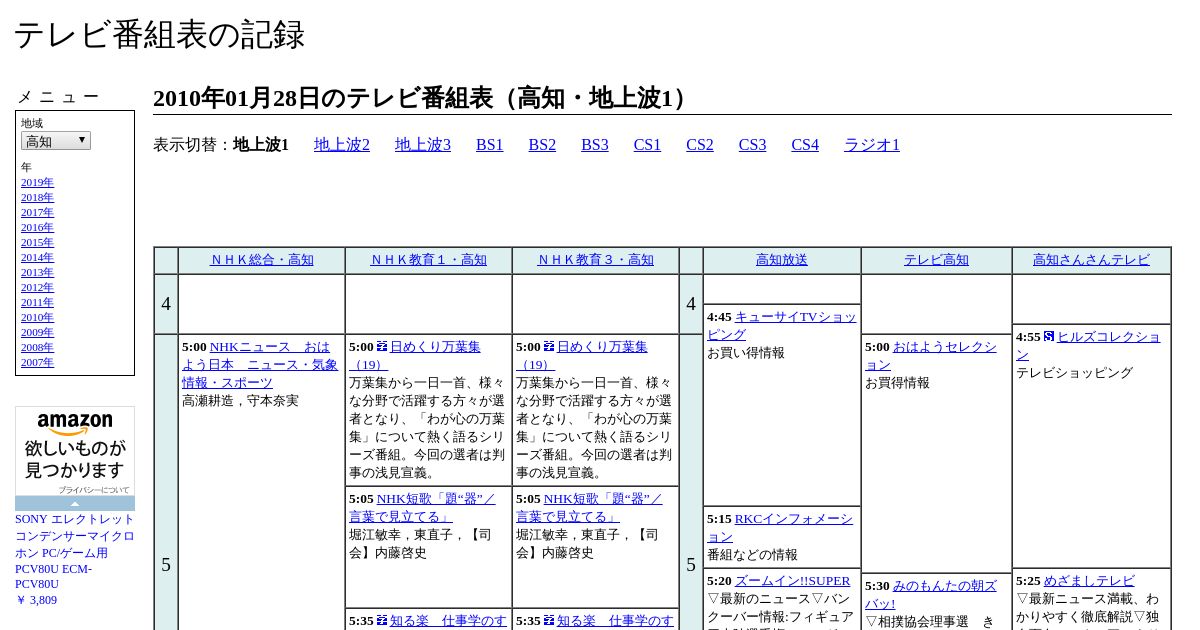Screen dimensions: 1200x630
Task: Open the 2011年 archive link
Action: (37, 302)
